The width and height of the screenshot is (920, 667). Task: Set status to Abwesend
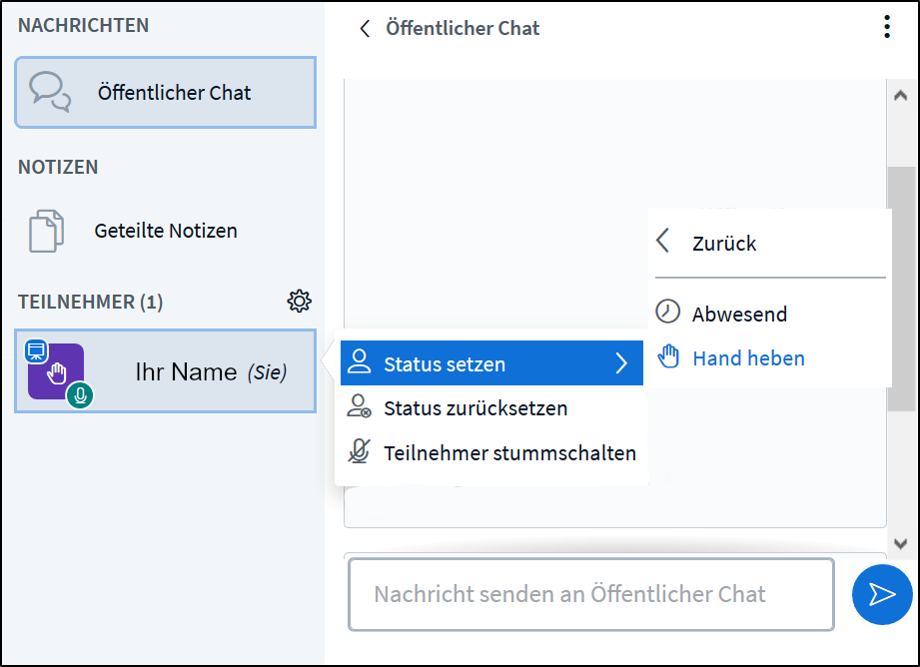tap(739, 314)
